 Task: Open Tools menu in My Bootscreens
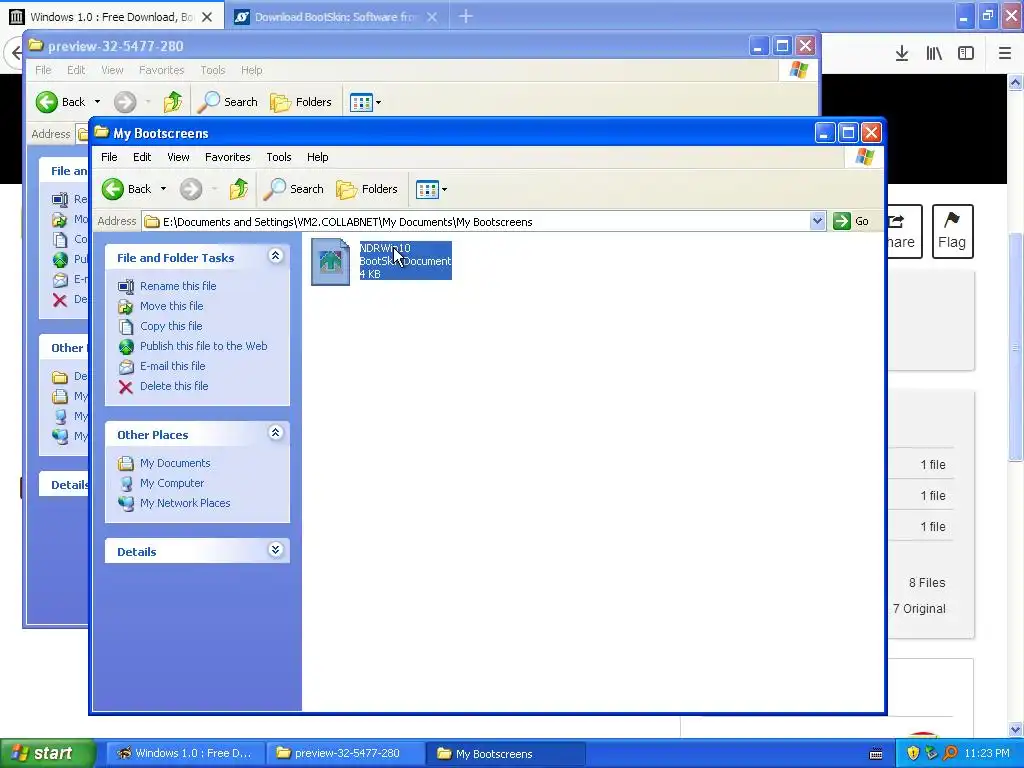click(278, 157)
